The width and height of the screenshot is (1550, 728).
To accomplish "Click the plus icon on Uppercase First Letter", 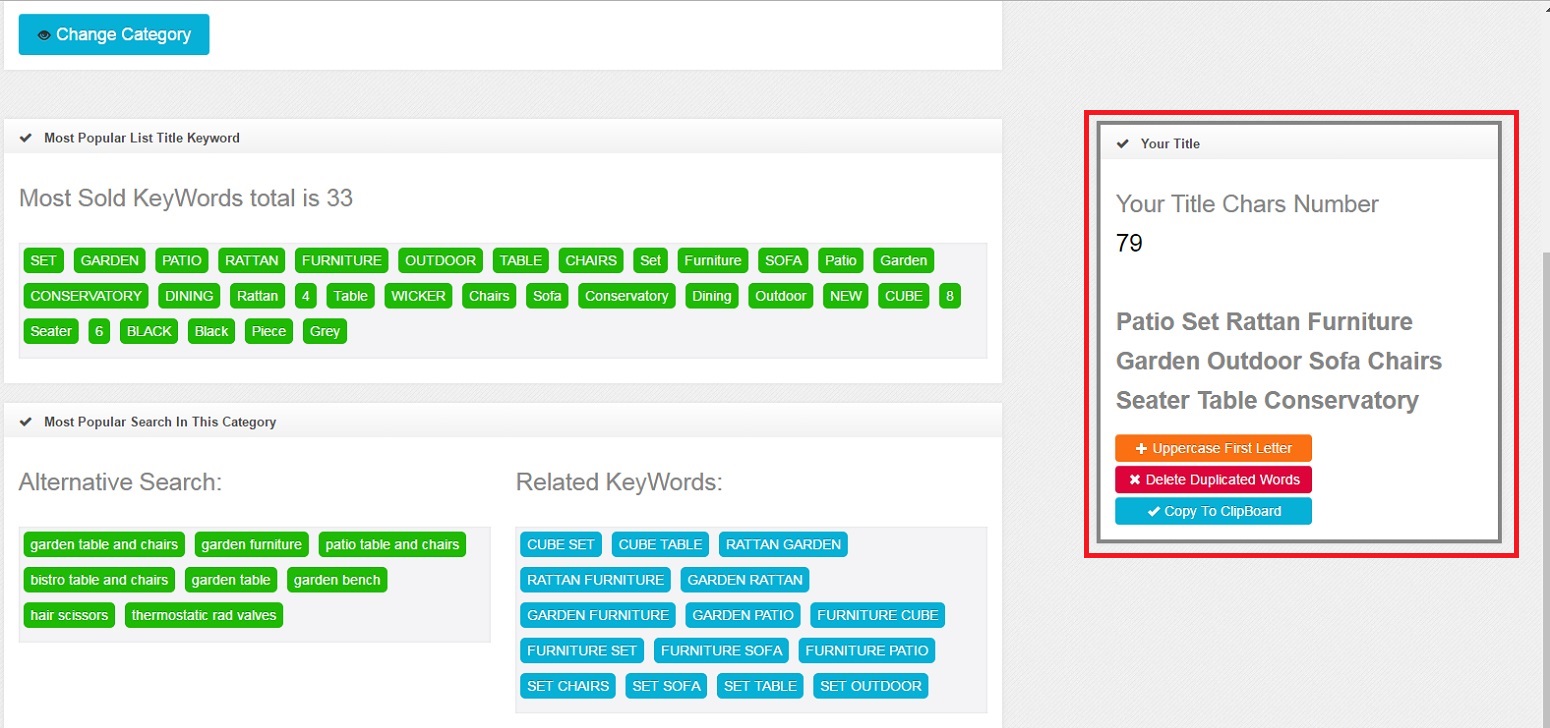I will (x=1141, y=449).
